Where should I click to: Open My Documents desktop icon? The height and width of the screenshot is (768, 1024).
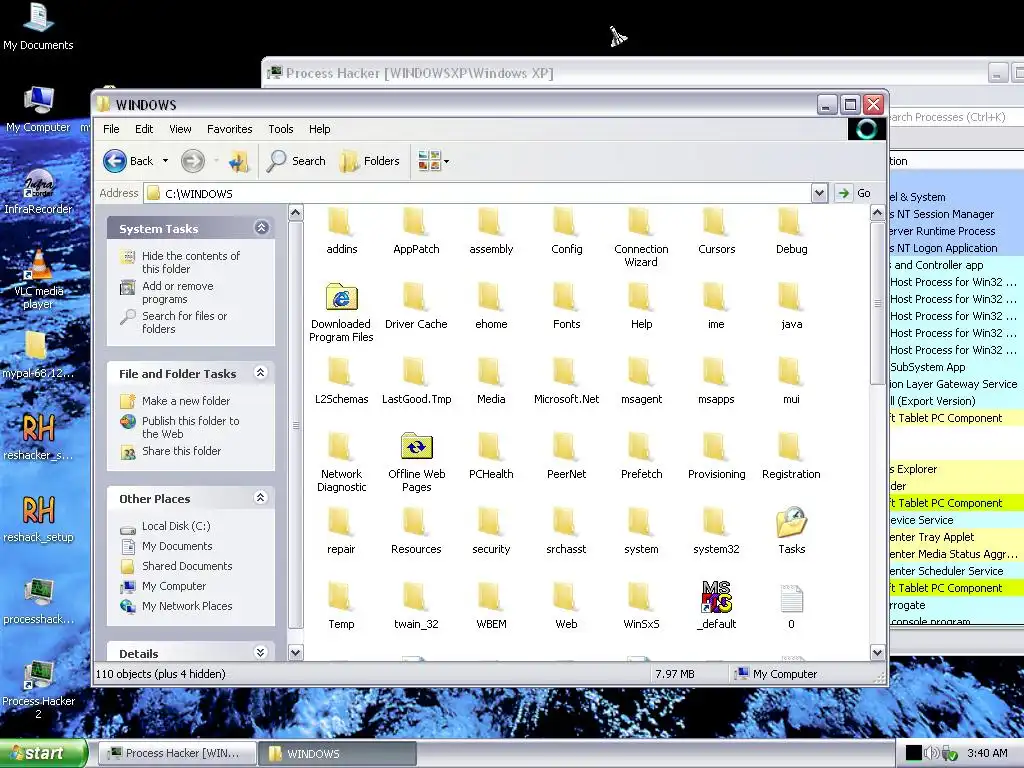(x=38, y=27)
